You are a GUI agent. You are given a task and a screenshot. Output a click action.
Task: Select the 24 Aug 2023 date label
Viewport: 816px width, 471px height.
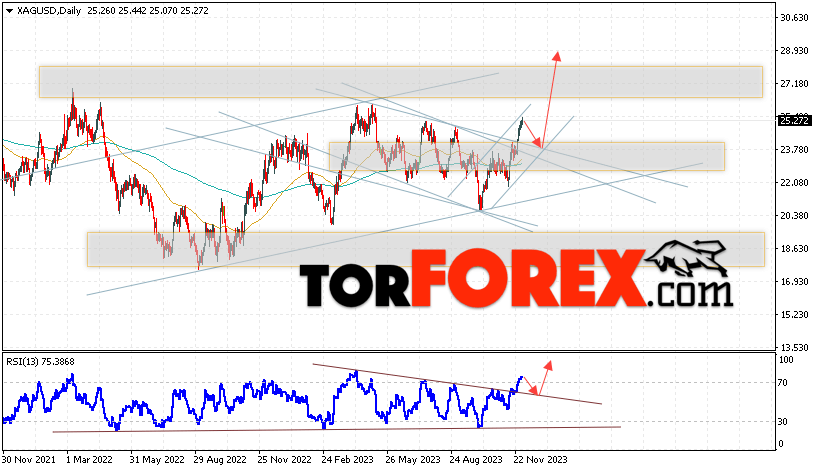(x=476, y=460)
